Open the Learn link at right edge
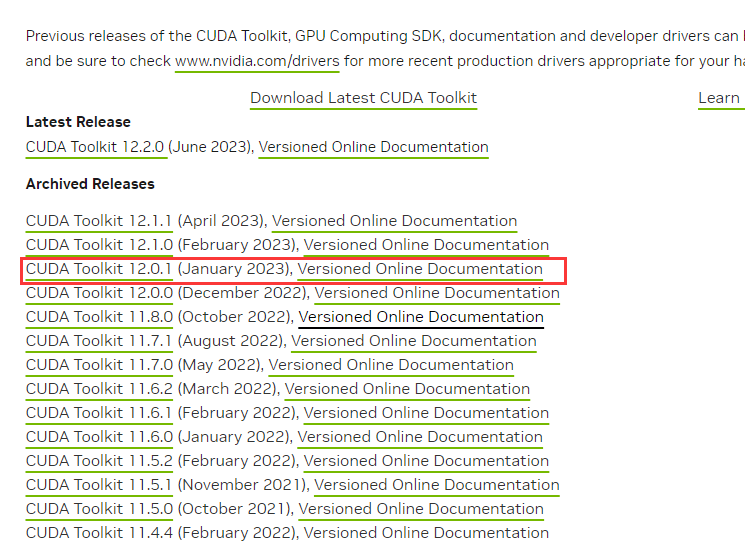The height and width of the screenshot is (543, 745). coord(721,98)
